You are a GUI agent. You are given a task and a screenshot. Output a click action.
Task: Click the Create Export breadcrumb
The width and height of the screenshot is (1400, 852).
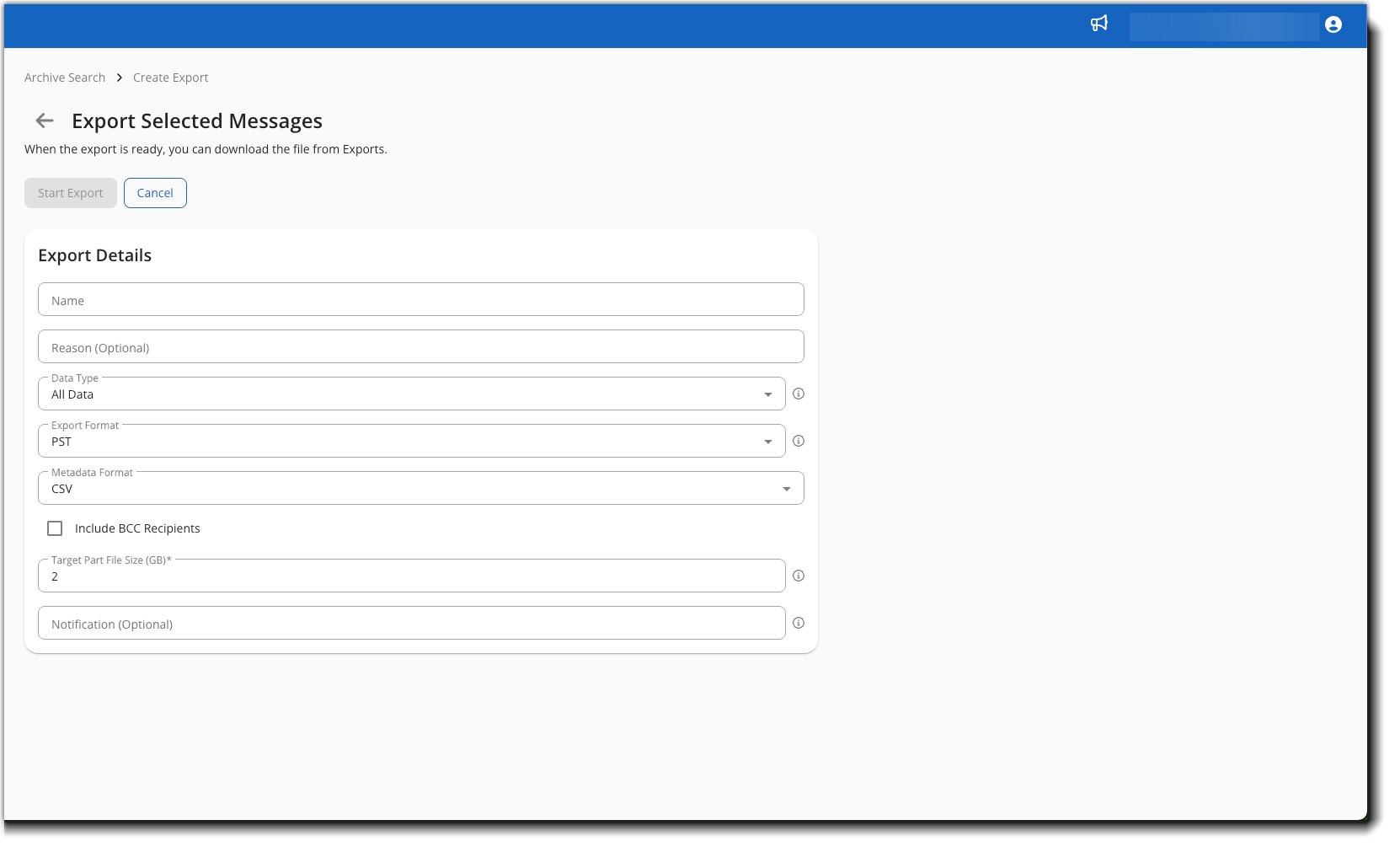(170, 78)
